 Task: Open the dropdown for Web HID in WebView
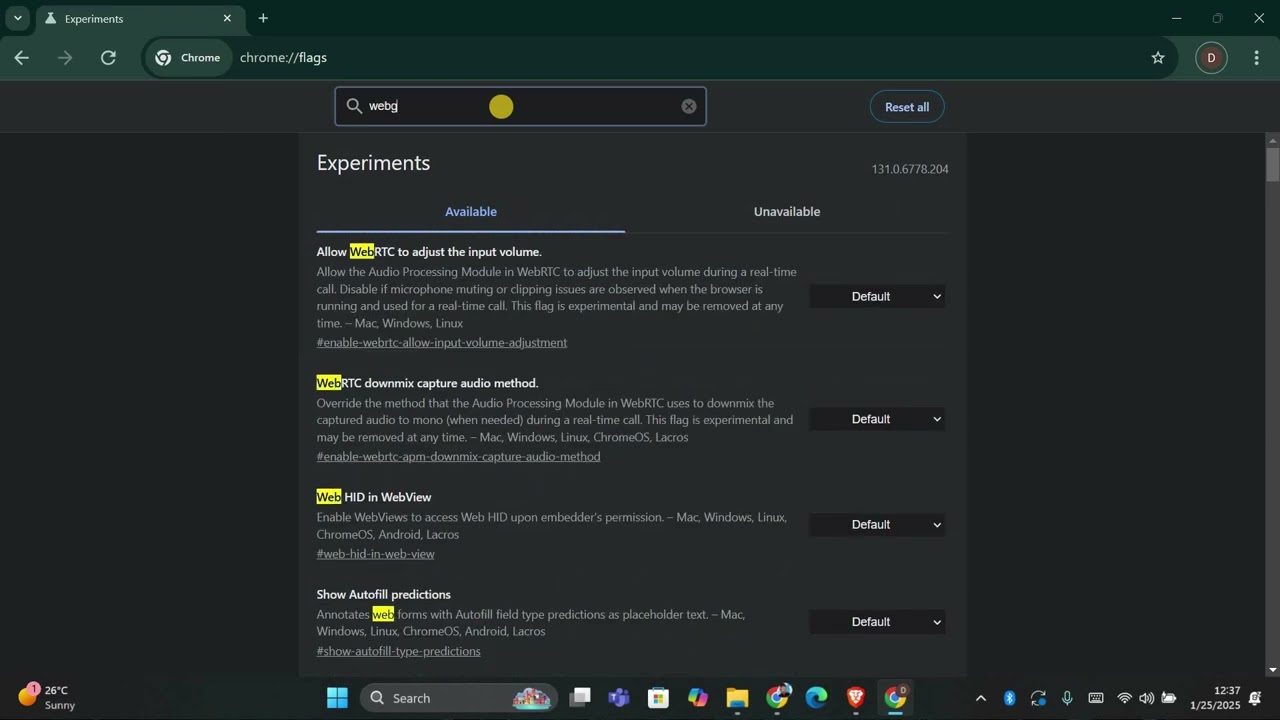pyautogui.click(x=877, y=524)
